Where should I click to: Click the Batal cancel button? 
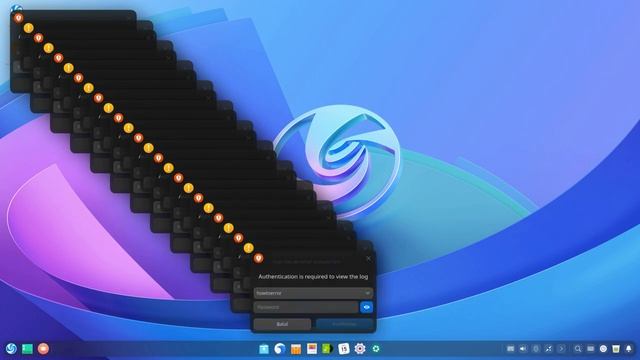point(282,324)
